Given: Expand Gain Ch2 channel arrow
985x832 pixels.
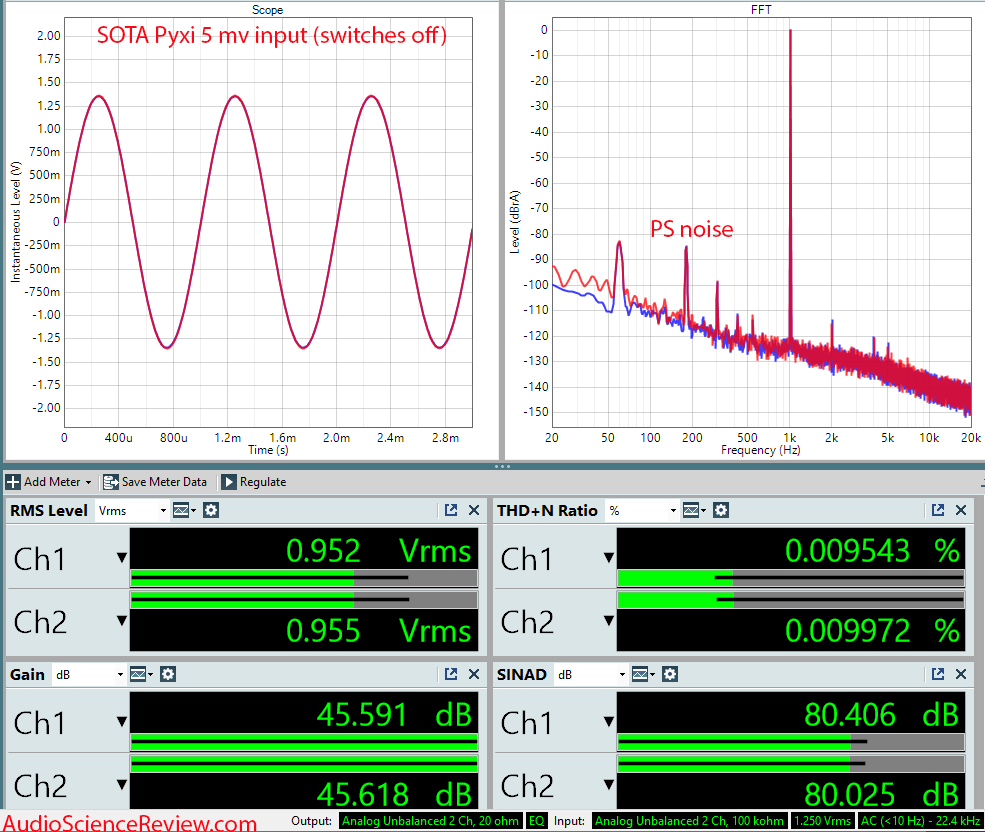Looking at the screenshot, I should [122, 784].
